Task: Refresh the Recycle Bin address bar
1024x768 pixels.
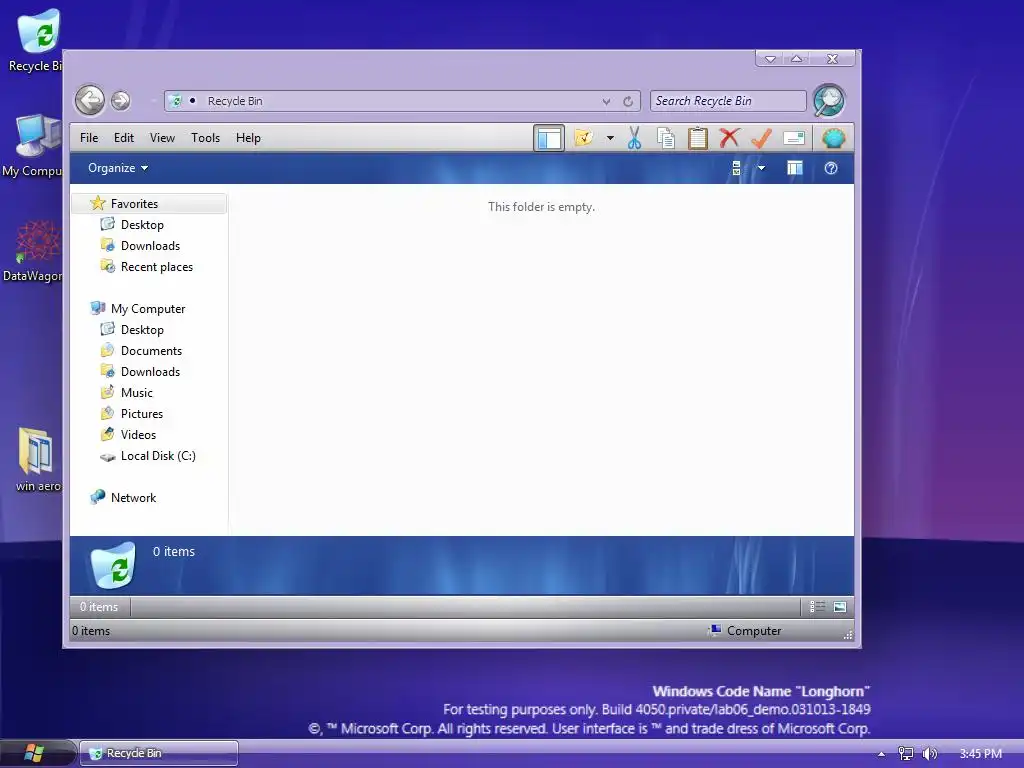Action: [x=628, y=101]
